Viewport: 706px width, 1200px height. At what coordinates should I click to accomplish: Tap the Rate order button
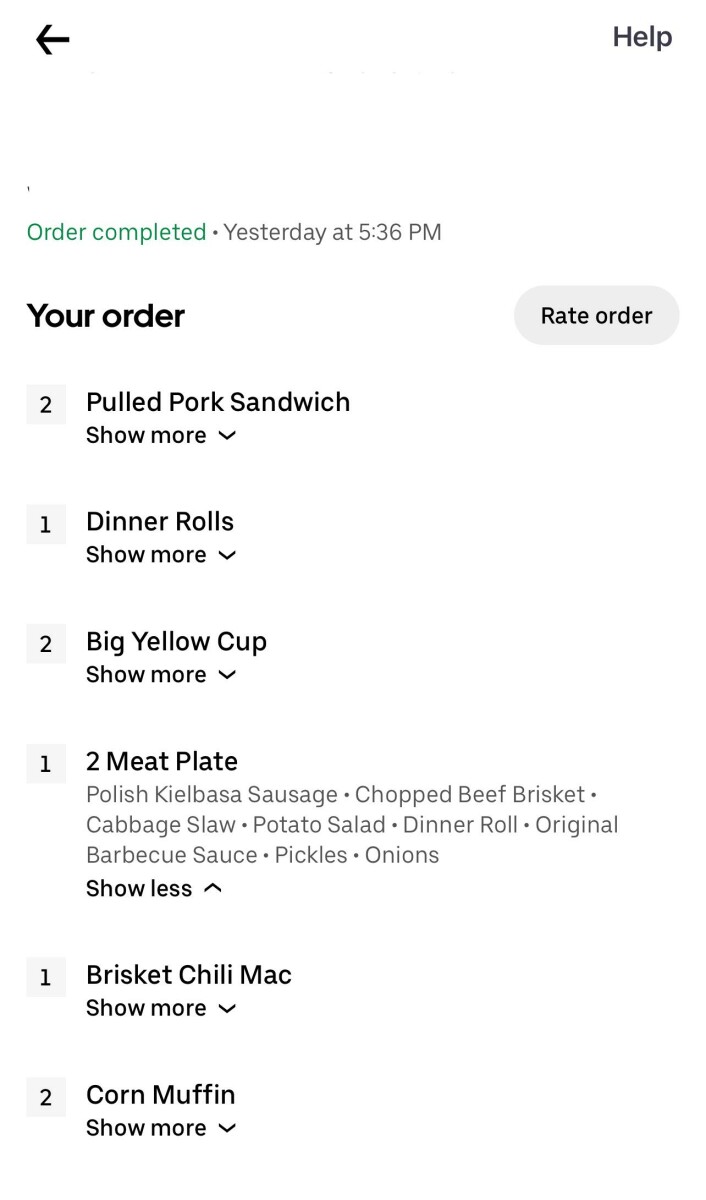(x=596, y=316)
